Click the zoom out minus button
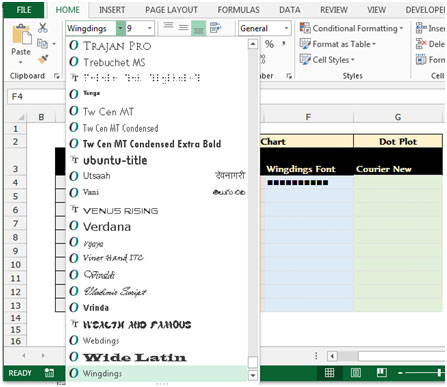 point(400,373)
